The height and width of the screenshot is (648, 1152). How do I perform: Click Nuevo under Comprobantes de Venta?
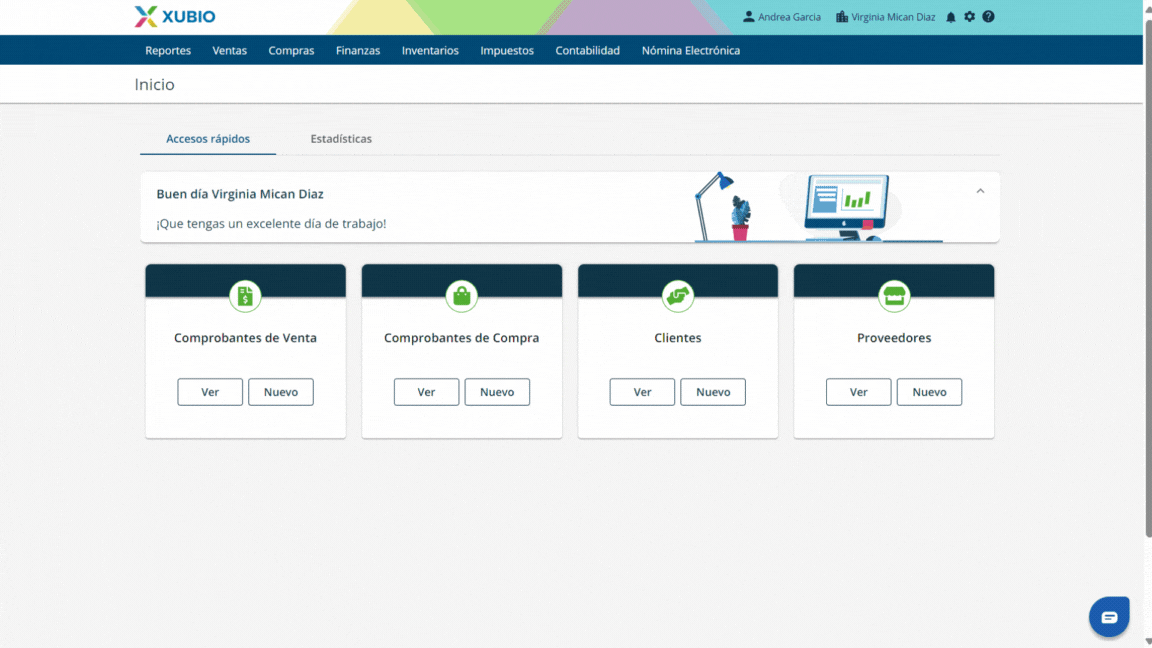(x=281, y=392)
